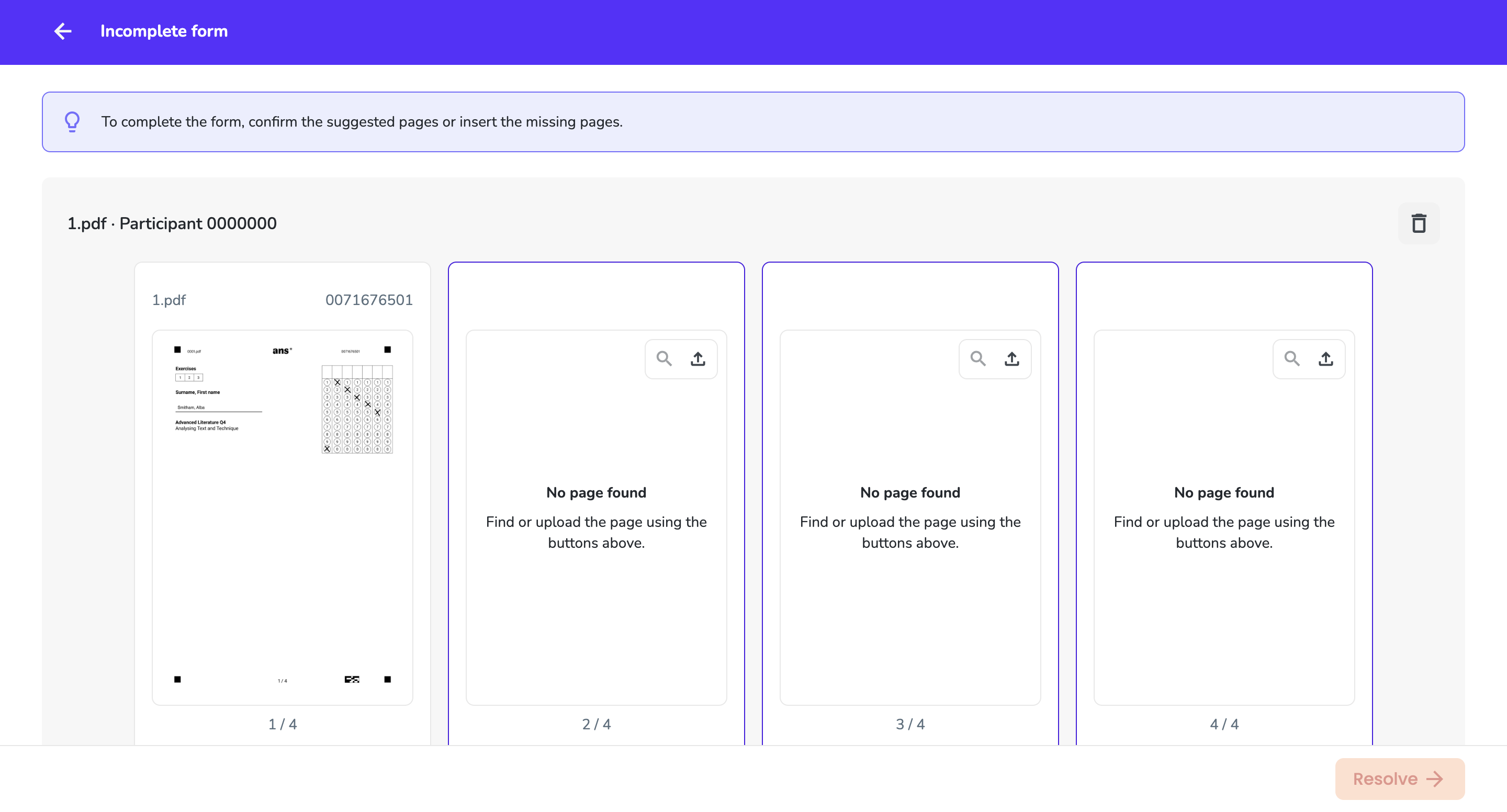
Task: Go back using the header arrow
Action: (x=63, y=31)
